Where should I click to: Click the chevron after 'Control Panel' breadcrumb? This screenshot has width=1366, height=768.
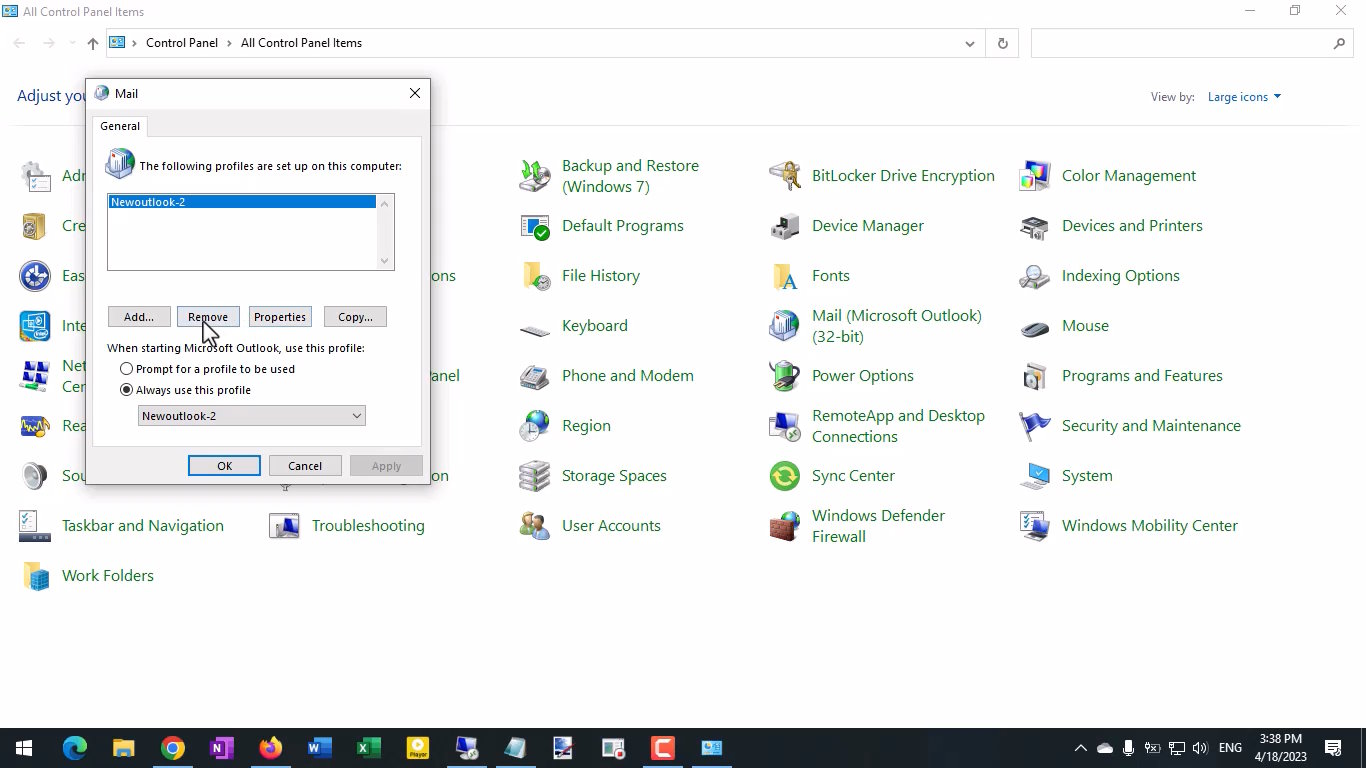pos(230,43)
